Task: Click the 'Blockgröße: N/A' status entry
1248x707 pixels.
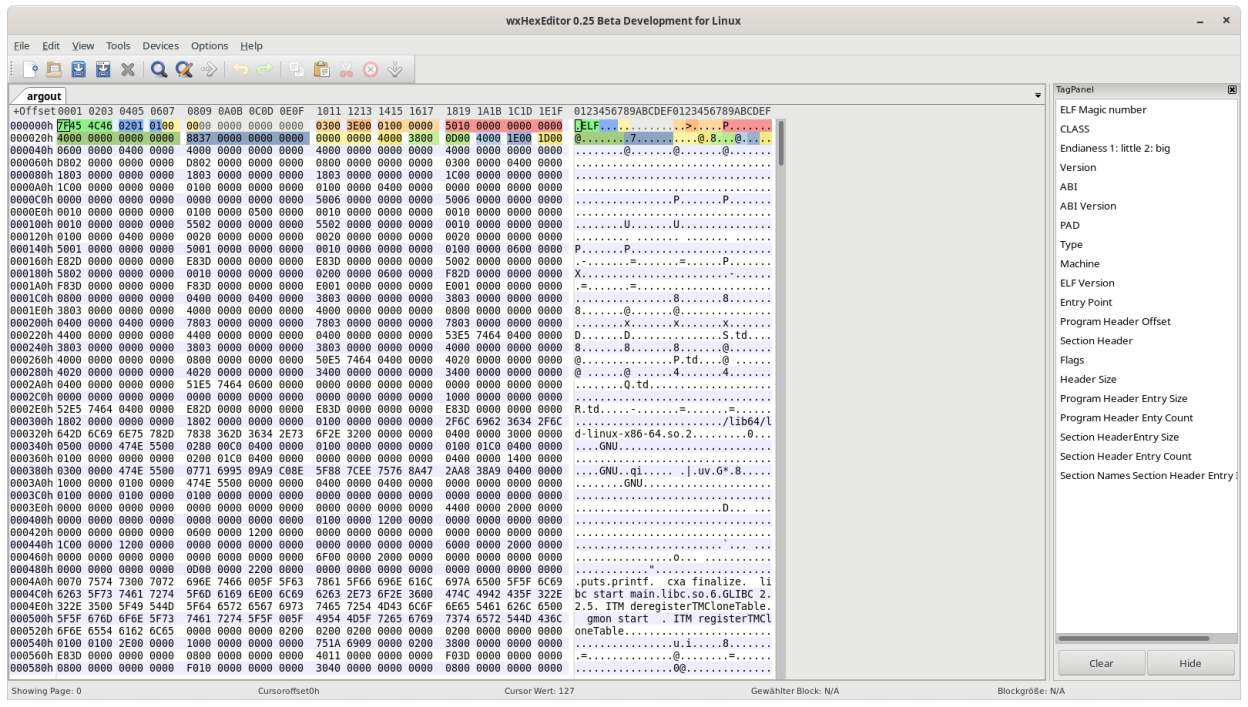Action: point(1031,691)
